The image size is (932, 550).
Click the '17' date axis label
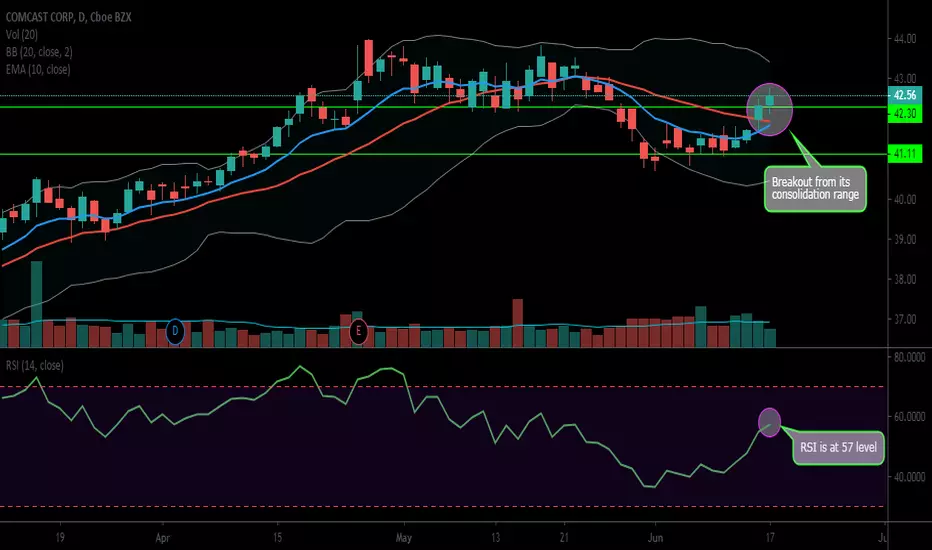tap(770, 538)
